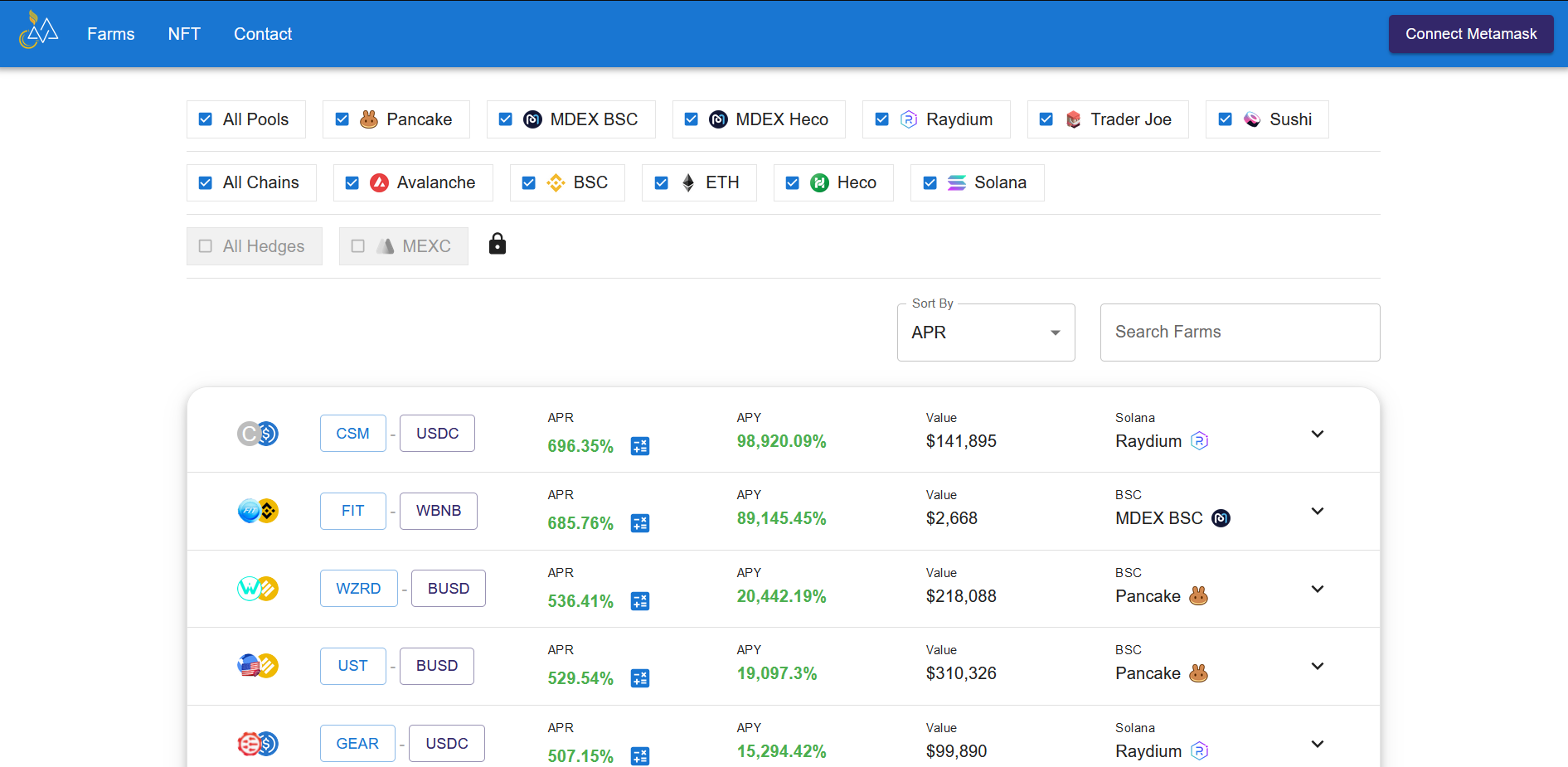Viewport: 1568px width, 767px height.
Task: Uncheck the Raydium pool filter
Action: pyautogui.click(x=882, y=119)
